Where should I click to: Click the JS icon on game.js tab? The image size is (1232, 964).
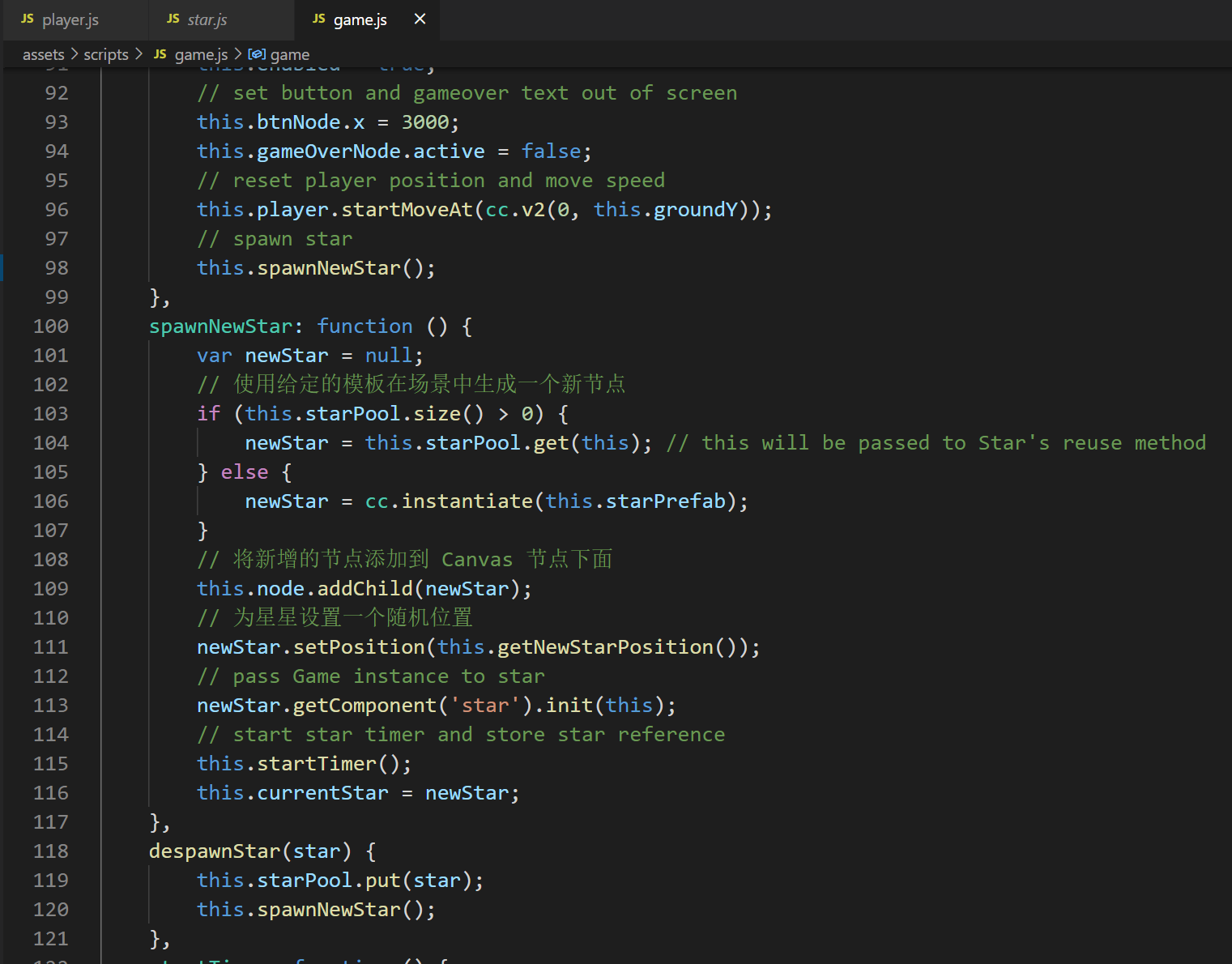pyautogui.click(x=319, y=19)
